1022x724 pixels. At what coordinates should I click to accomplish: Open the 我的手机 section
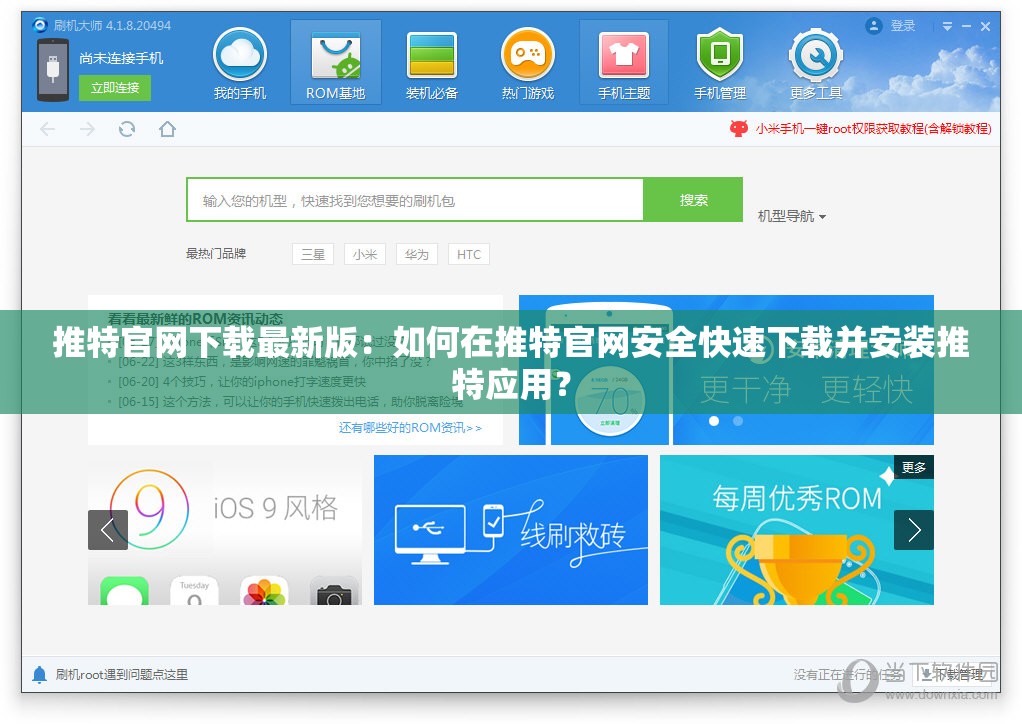(239, 62)
